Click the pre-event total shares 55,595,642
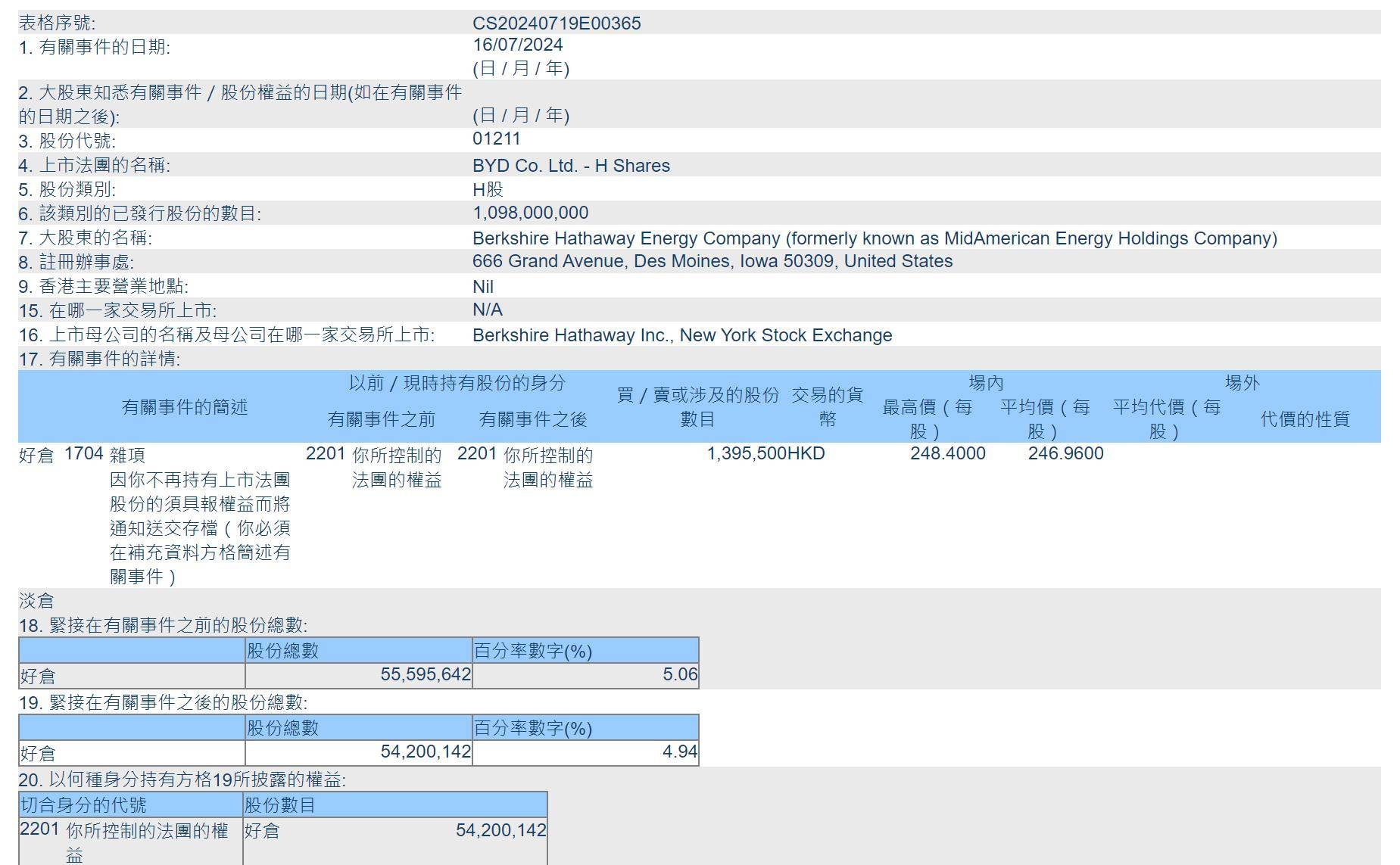 pyautogui.click(x=426, y=675)
